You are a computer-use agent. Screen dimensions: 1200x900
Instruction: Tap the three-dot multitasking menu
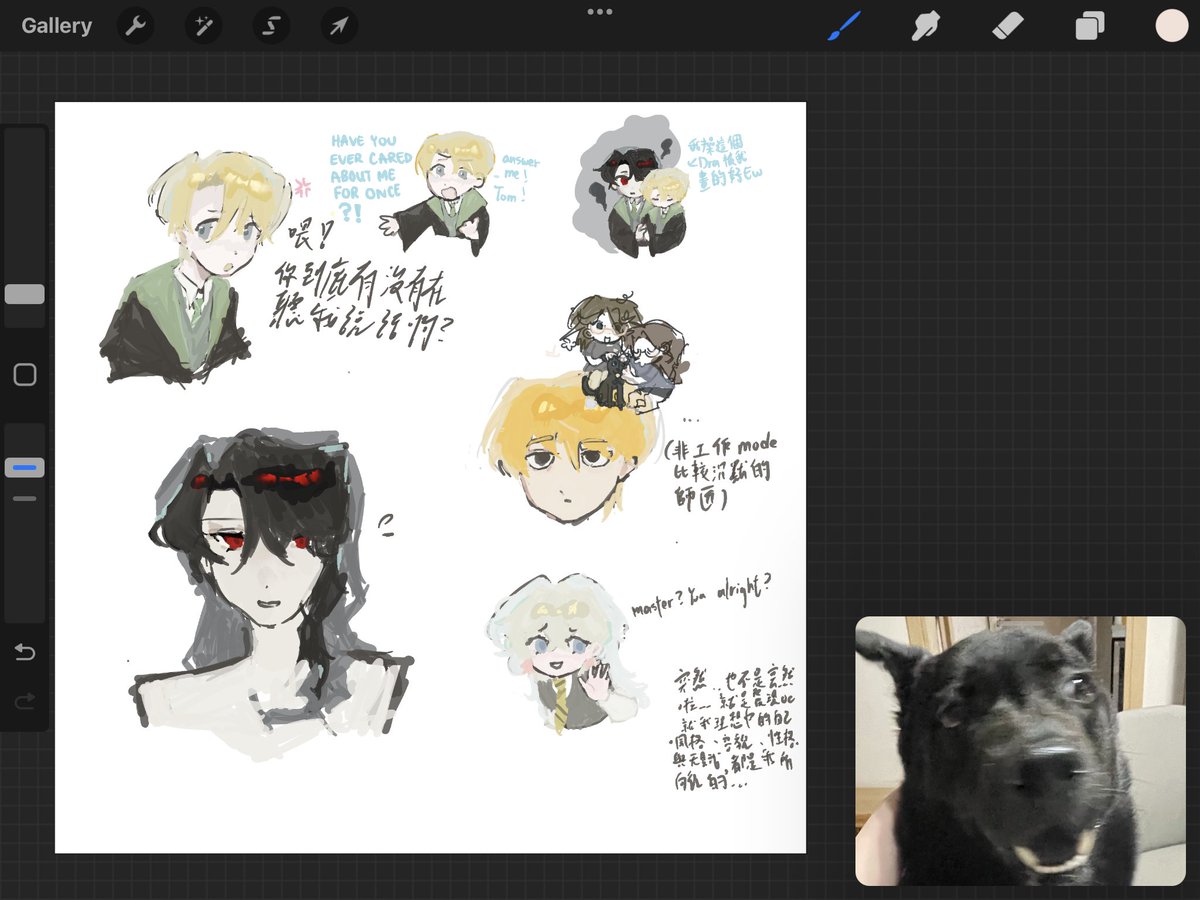click(600, 12)
